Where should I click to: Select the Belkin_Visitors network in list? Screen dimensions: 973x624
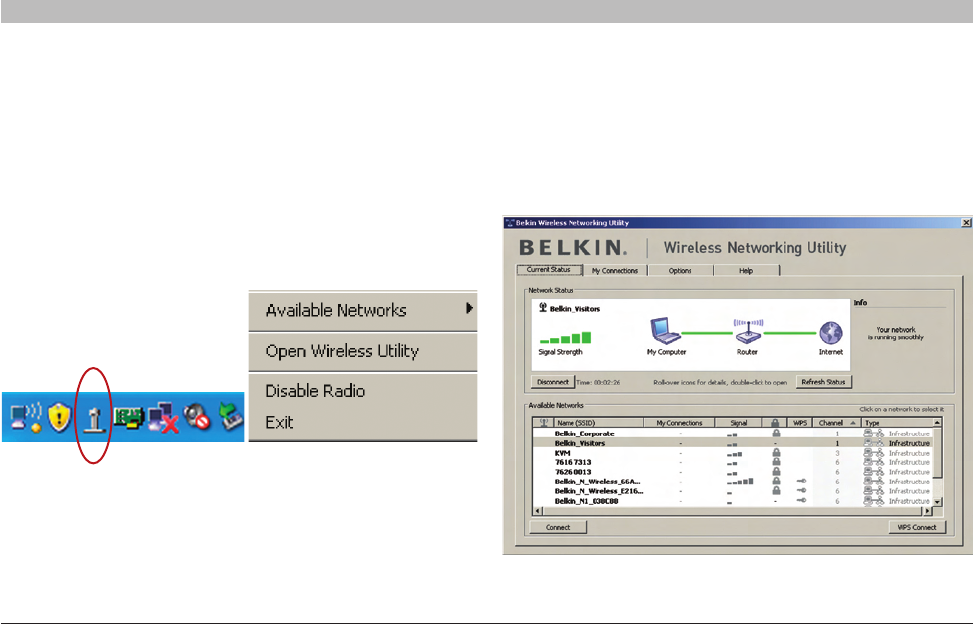point(732,443)
